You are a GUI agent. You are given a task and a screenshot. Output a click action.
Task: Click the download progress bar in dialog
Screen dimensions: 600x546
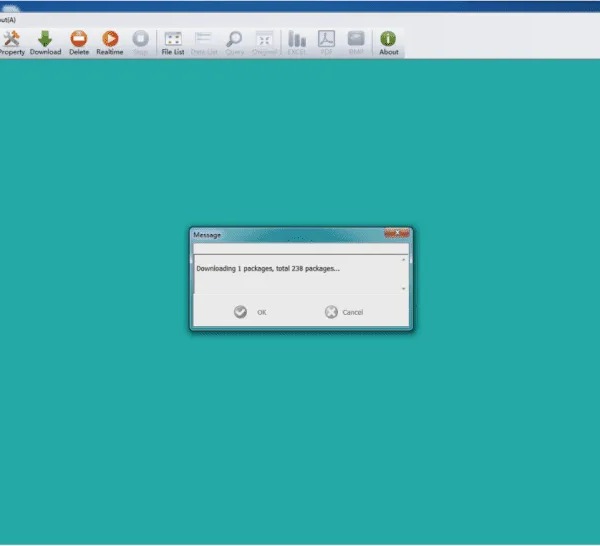pyautogui.click(x=300, y=249)
